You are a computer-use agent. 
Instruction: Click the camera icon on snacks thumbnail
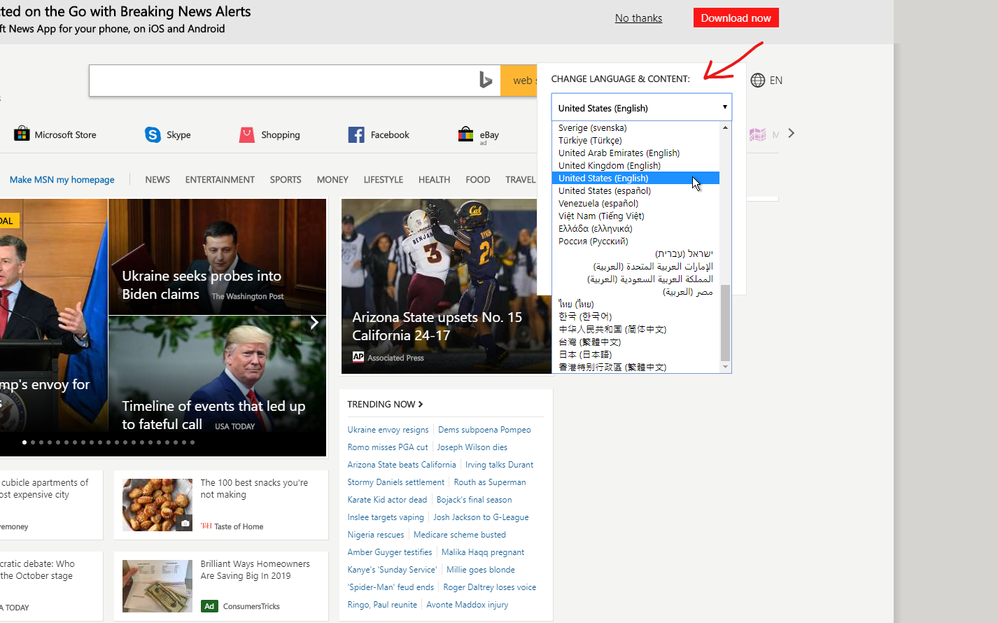[185, 523]
